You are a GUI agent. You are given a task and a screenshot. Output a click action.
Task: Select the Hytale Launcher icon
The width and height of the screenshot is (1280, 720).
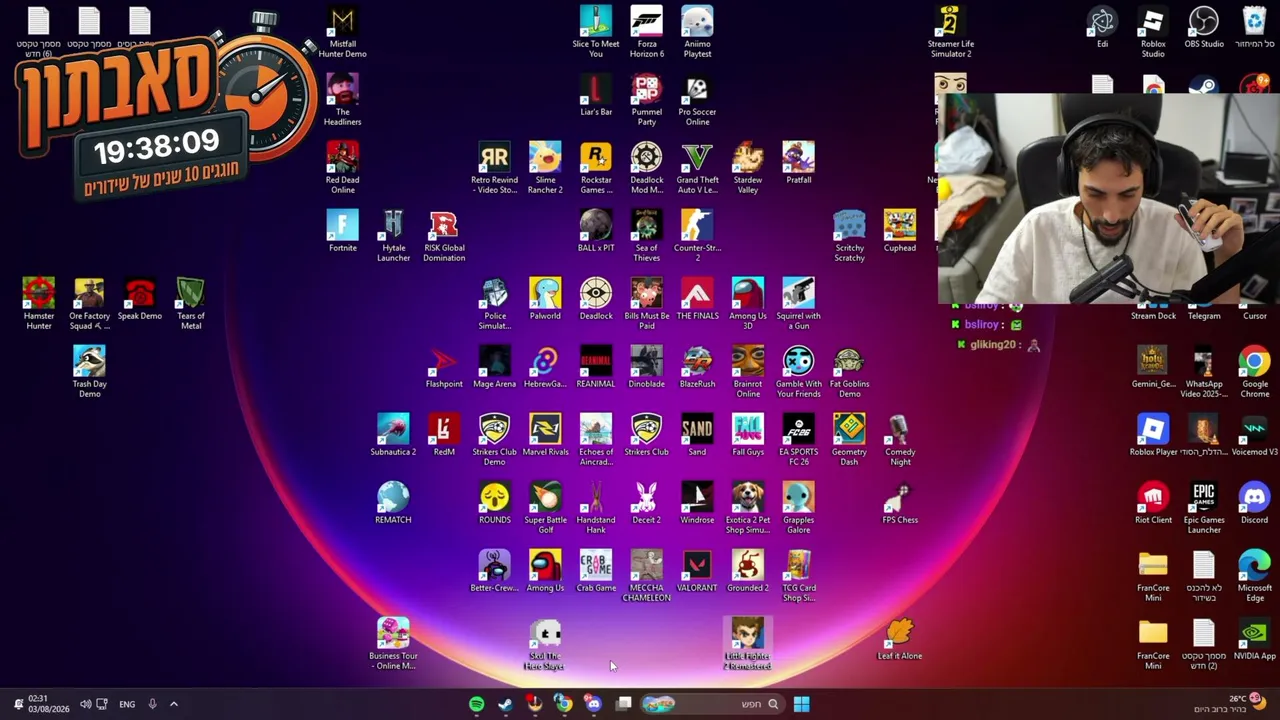pos(393,236)
